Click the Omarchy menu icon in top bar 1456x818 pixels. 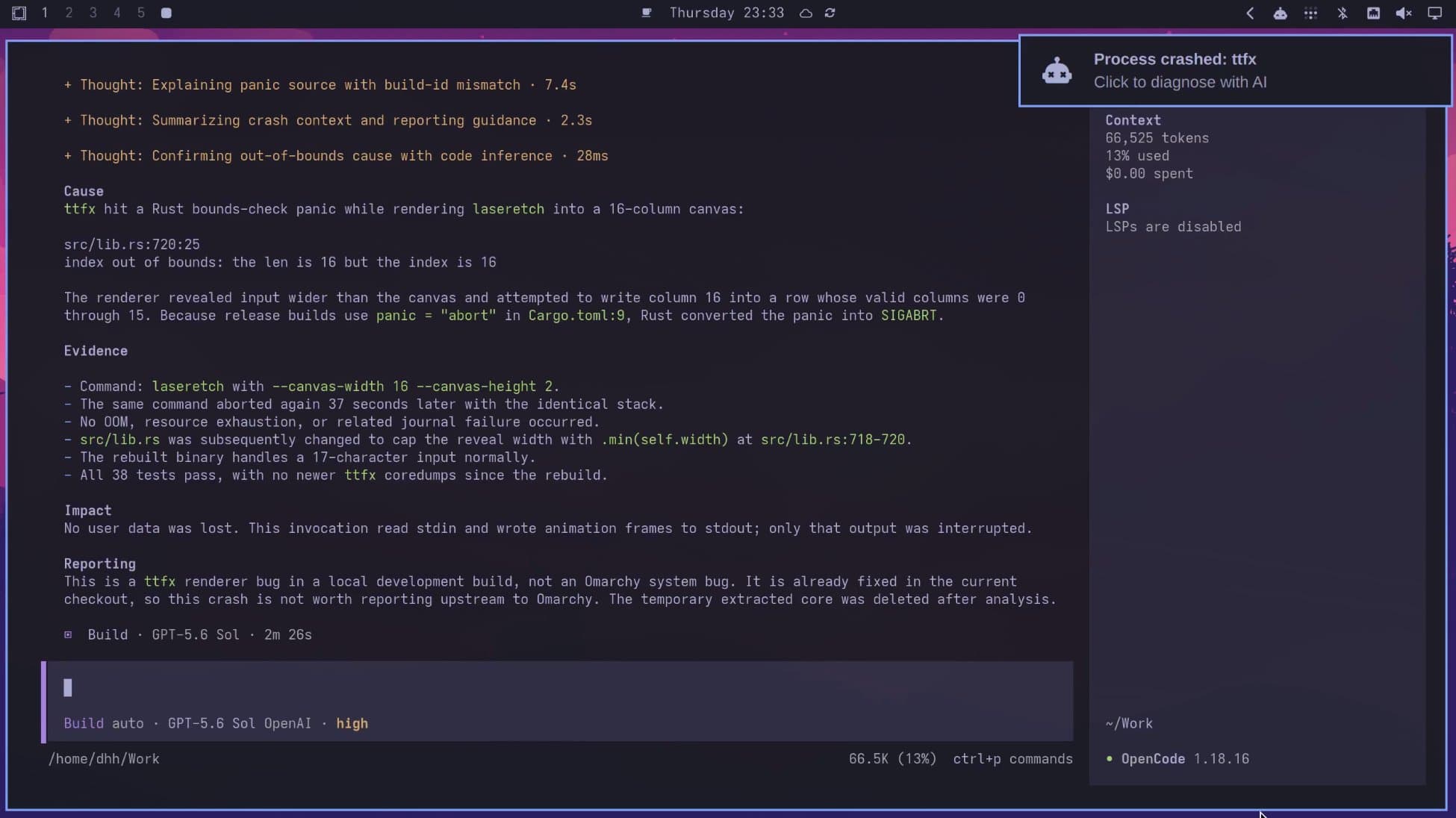19,13
